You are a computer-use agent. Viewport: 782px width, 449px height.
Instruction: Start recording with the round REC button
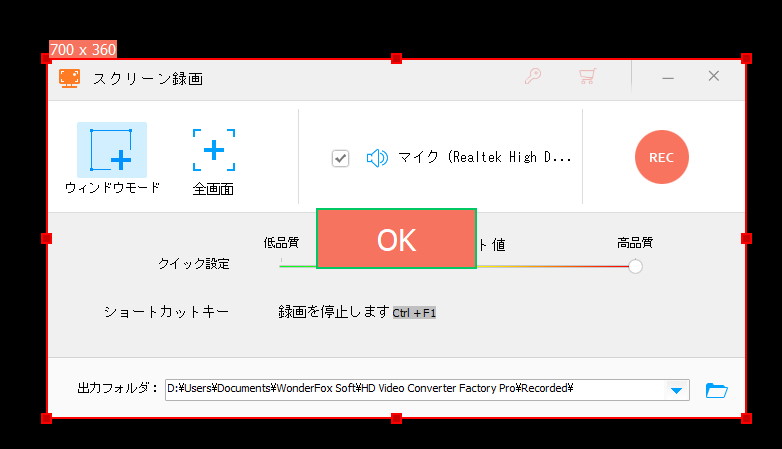(662, 157)
